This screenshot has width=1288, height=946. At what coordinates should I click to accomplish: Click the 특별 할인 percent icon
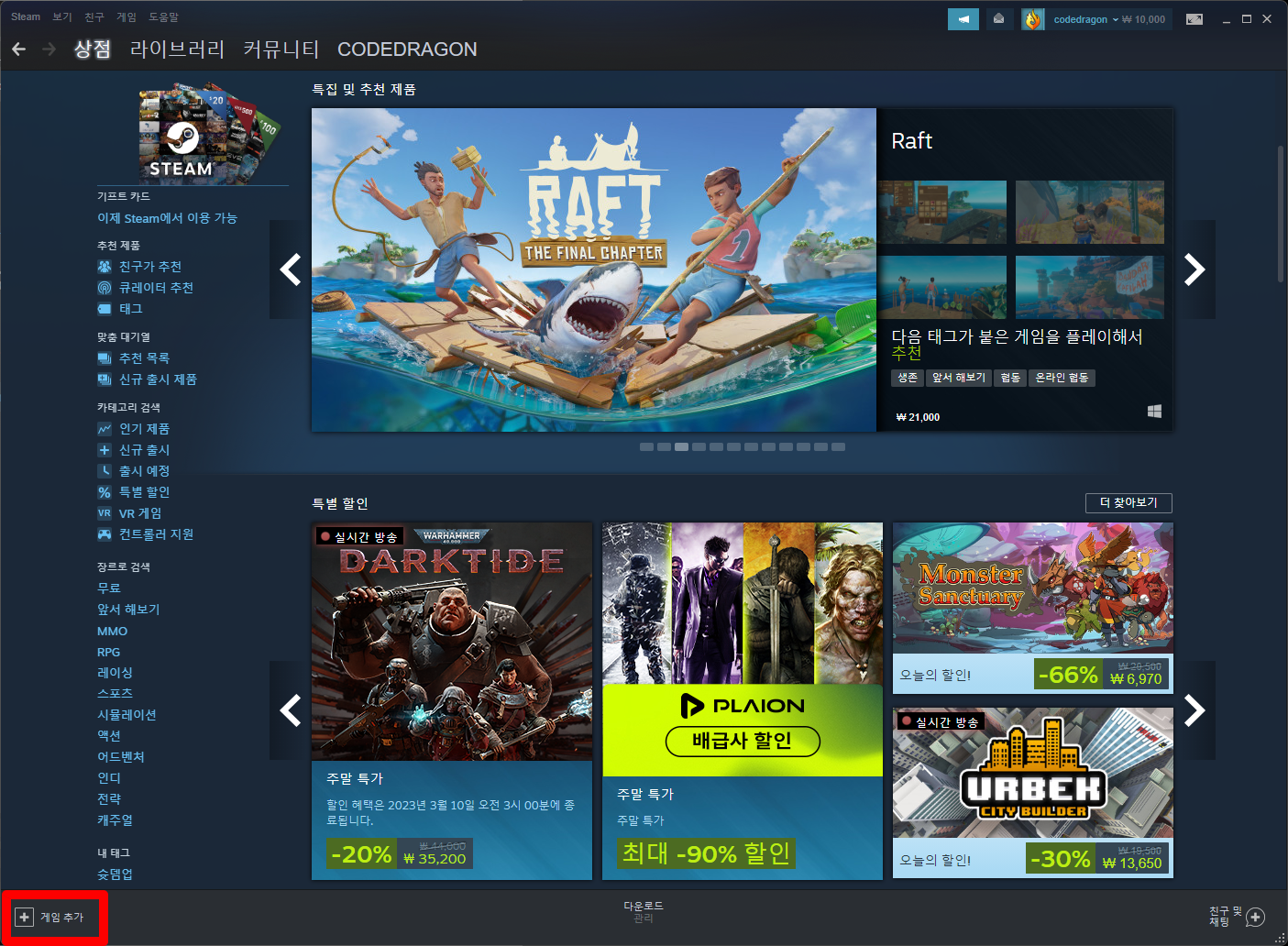pos(105,492)
